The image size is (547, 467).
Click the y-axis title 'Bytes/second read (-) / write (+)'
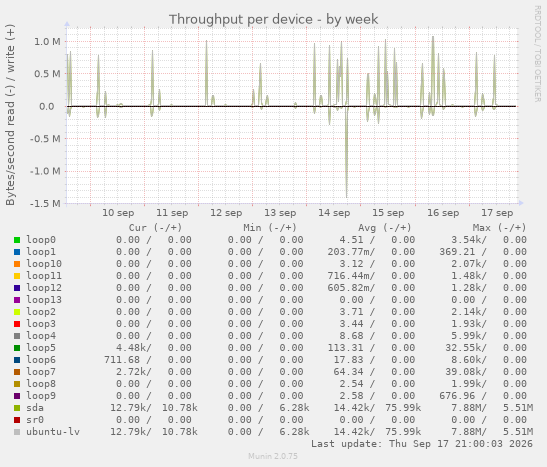(x=10, y=115)
